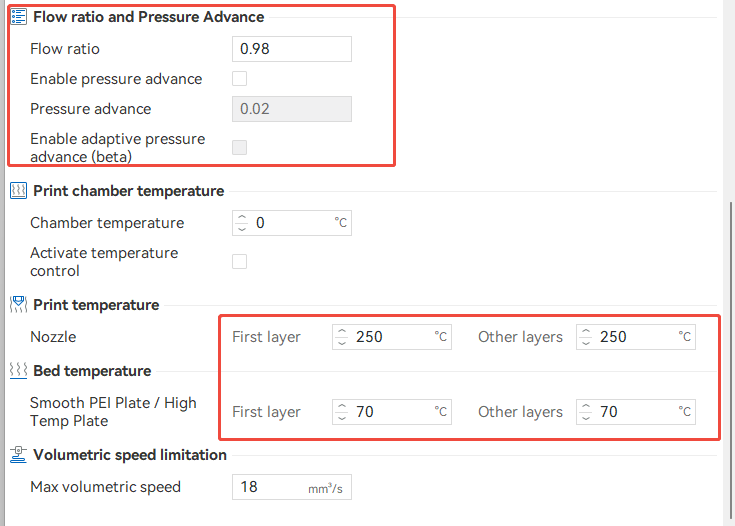This screenshot has width=735, height=526.
Task: Click Nozzle Other layers temperature stepper
Action: (x=586, y=337)
